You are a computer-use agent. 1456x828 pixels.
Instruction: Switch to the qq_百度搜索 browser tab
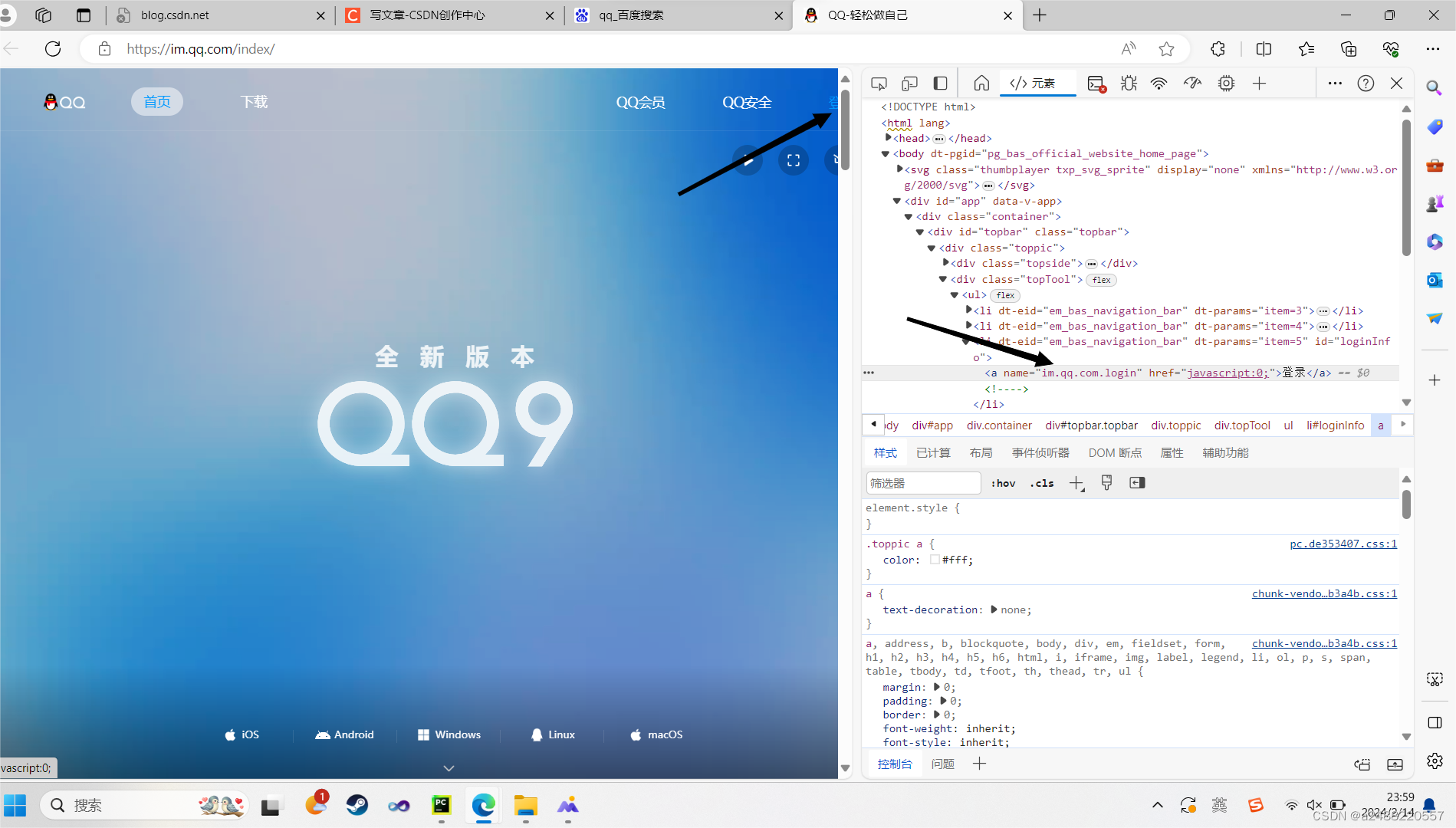[679, 15]
